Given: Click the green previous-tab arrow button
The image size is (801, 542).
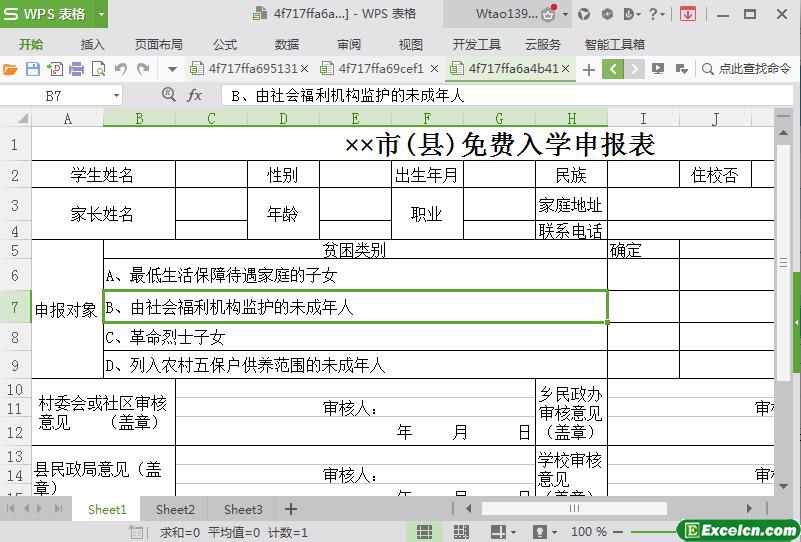Looking at the screenshot, I should coord(613,69).
